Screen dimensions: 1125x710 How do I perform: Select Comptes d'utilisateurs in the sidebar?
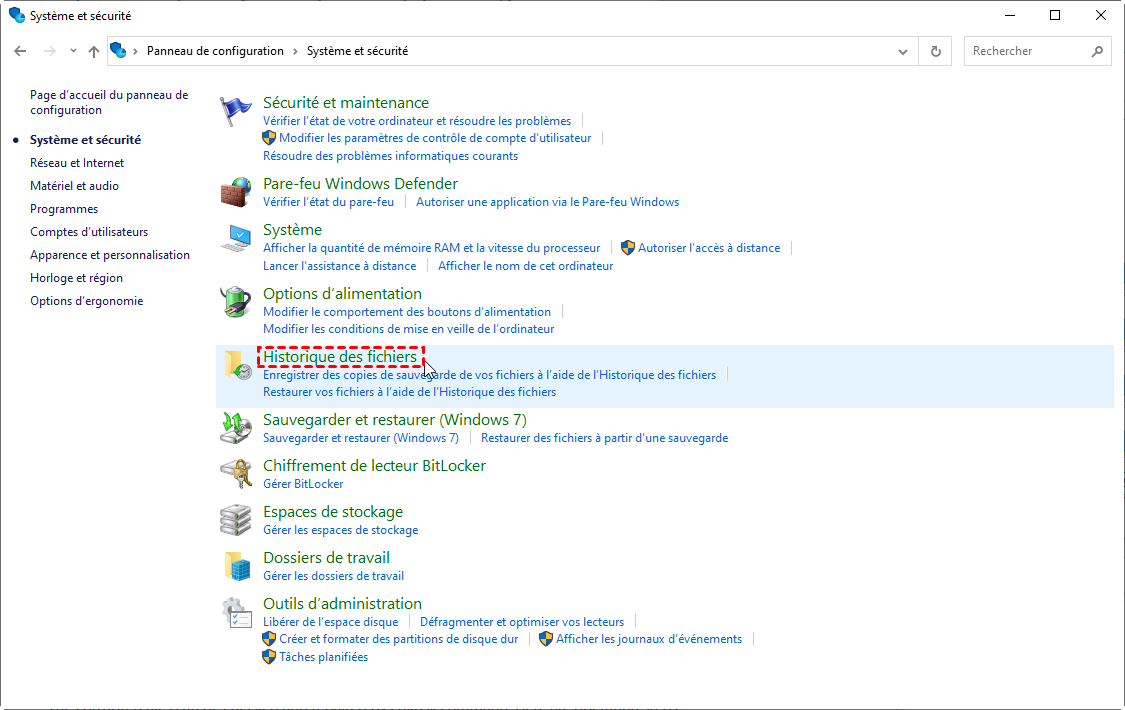coord(89,232)
